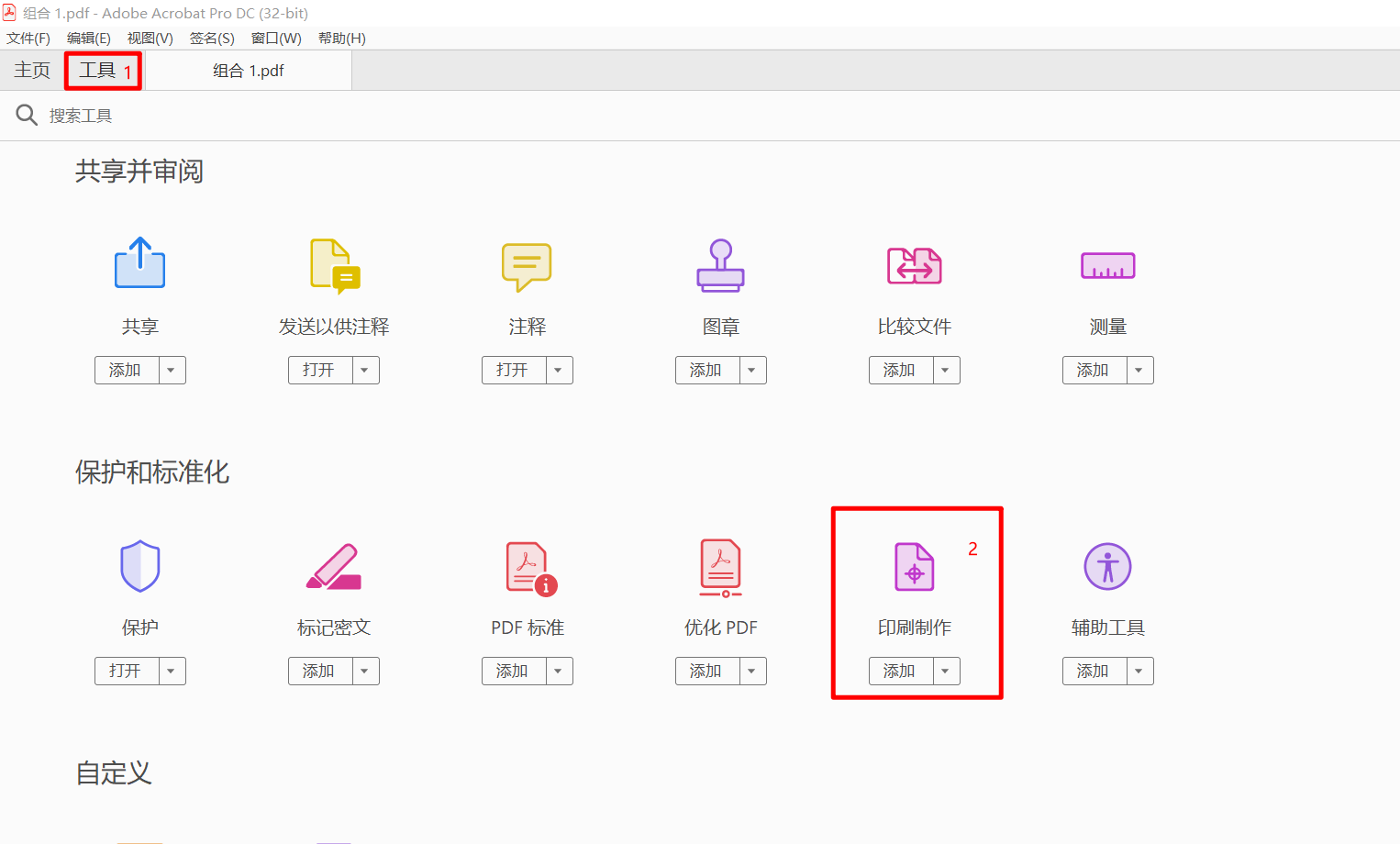The height and width of the screenshot is (844, 1400).
Task: Select the 测量 (Measure) tool icon
Action: click(1107, 266)
